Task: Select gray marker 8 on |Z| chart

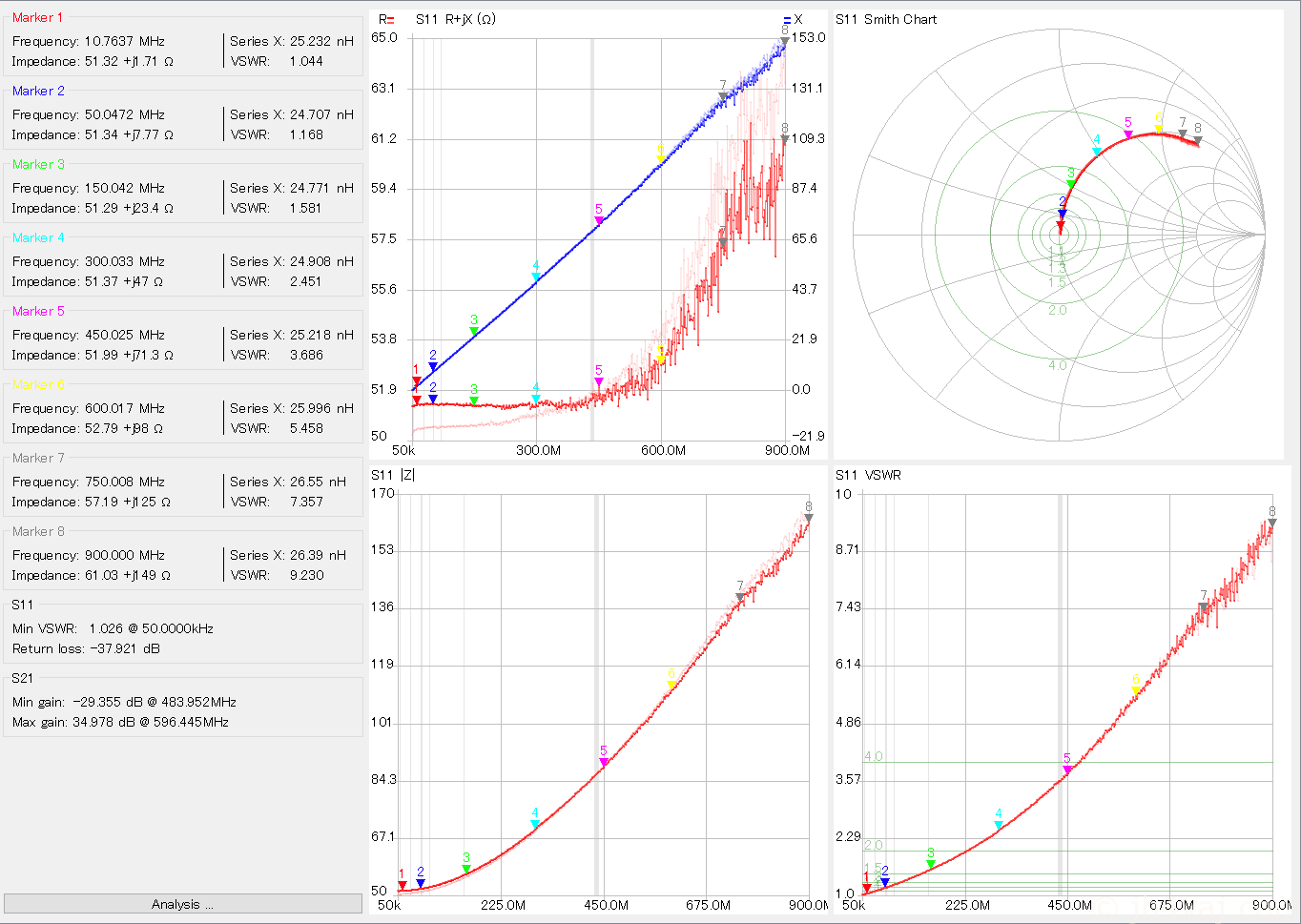Action: coord(809,518)
